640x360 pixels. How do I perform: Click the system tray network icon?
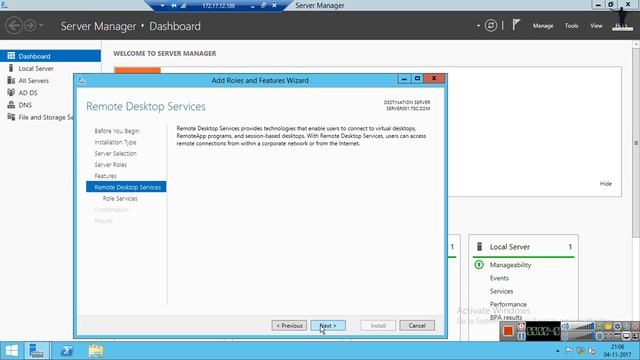coord(580,351)
